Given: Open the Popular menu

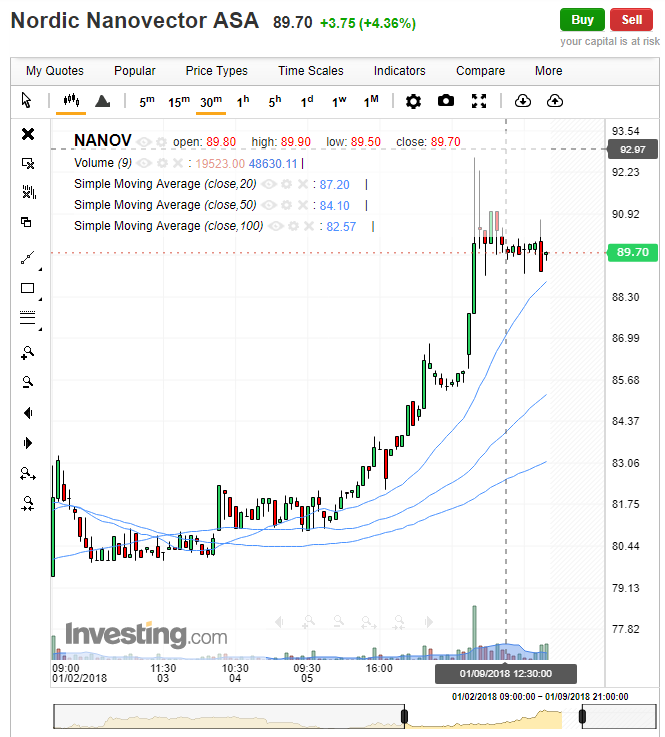Looking at the screenshot, I should [x=134, y=71].
